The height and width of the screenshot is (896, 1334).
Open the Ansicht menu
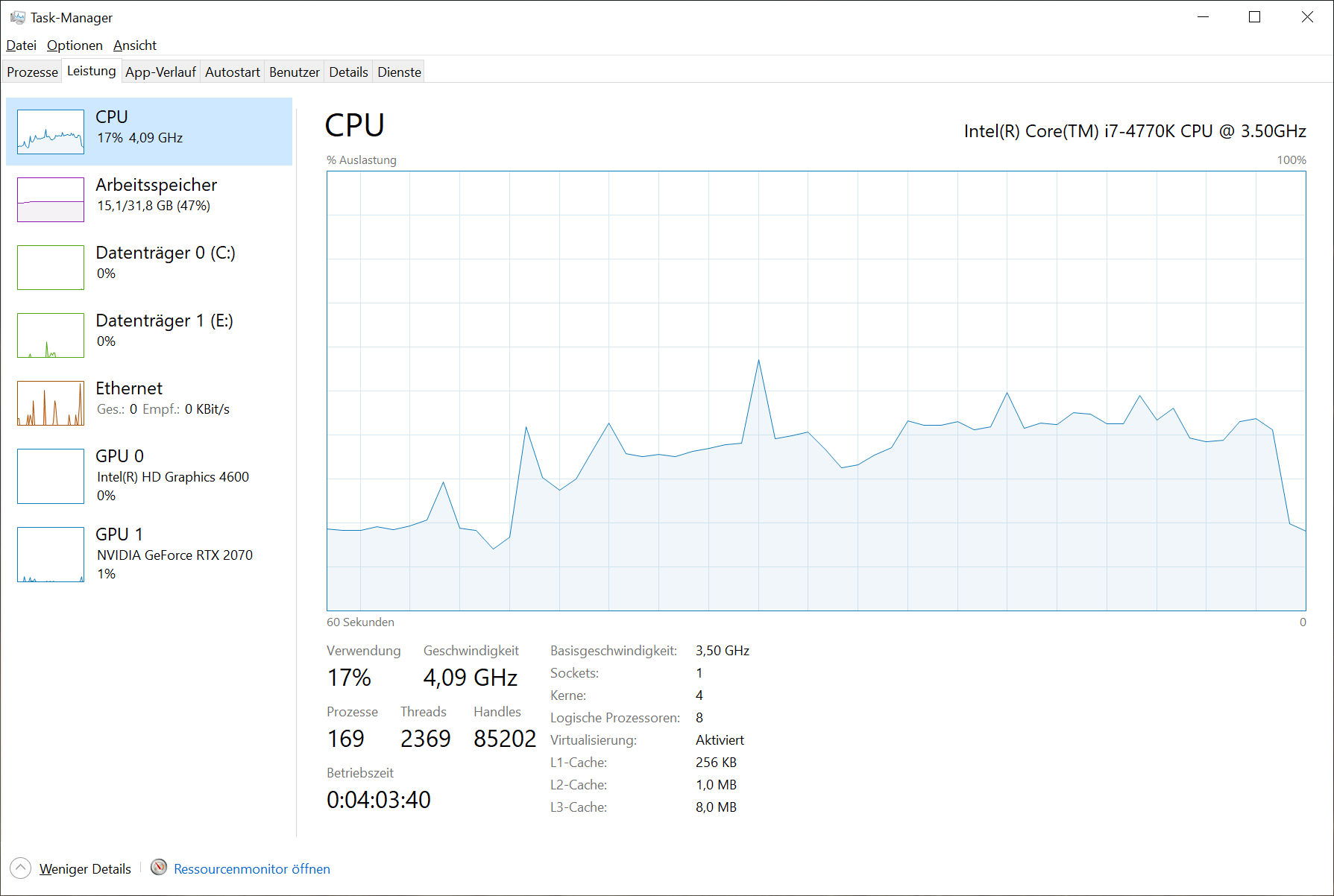pyautogui.click(x=135, y=45)
